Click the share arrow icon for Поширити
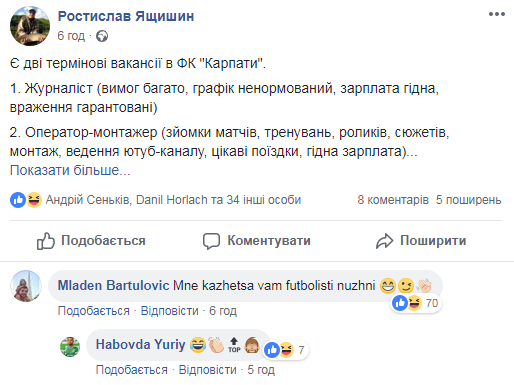The image size is (514, 385). [385, 241]
